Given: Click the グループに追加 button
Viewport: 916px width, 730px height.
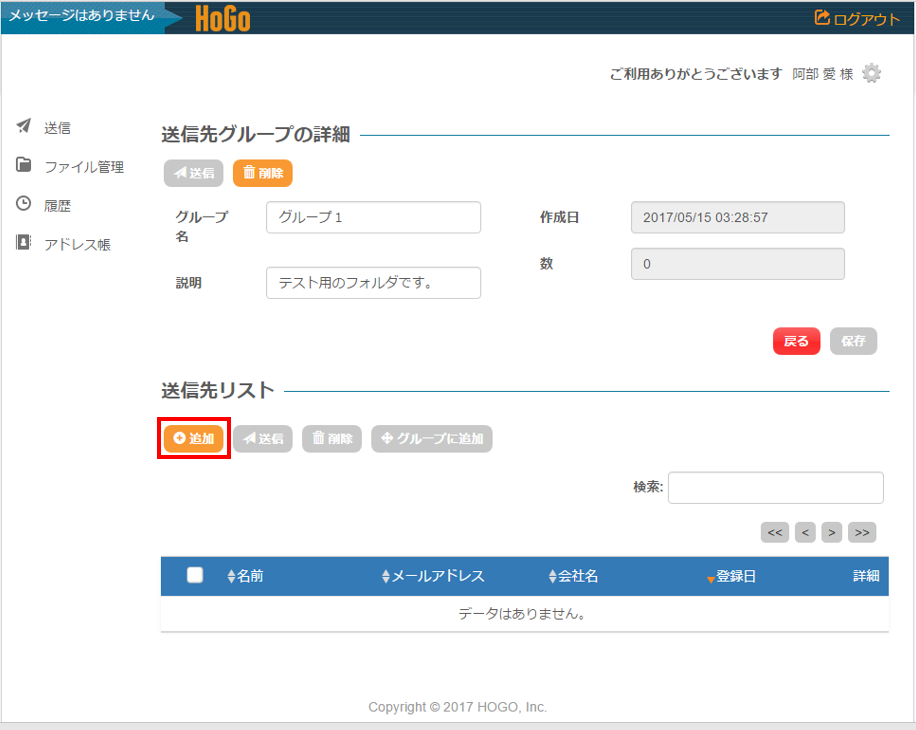Looking at the screenshot, I should tap(432, 438).
